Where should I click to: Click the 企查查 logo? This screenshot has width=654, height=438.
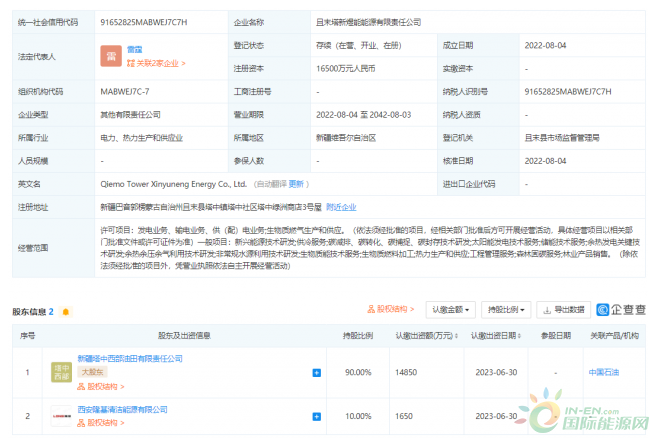pos(621,310)
